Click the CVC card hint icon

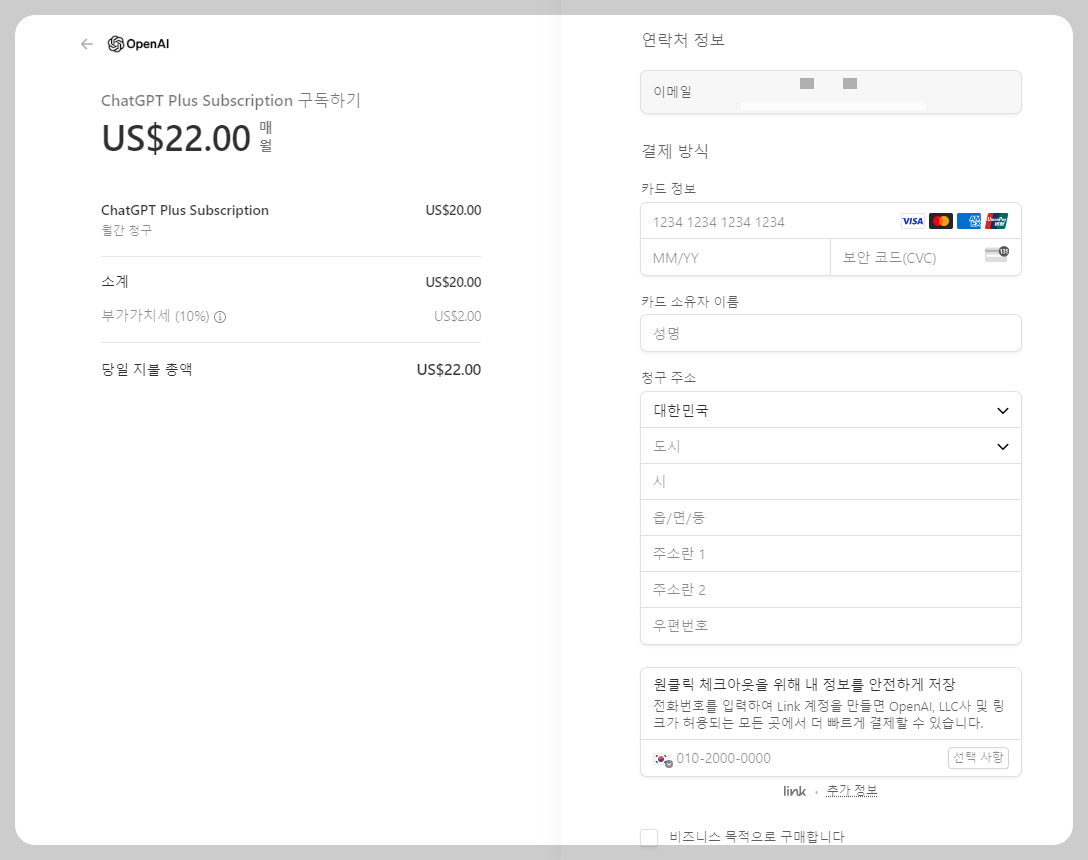click(997, 254)
